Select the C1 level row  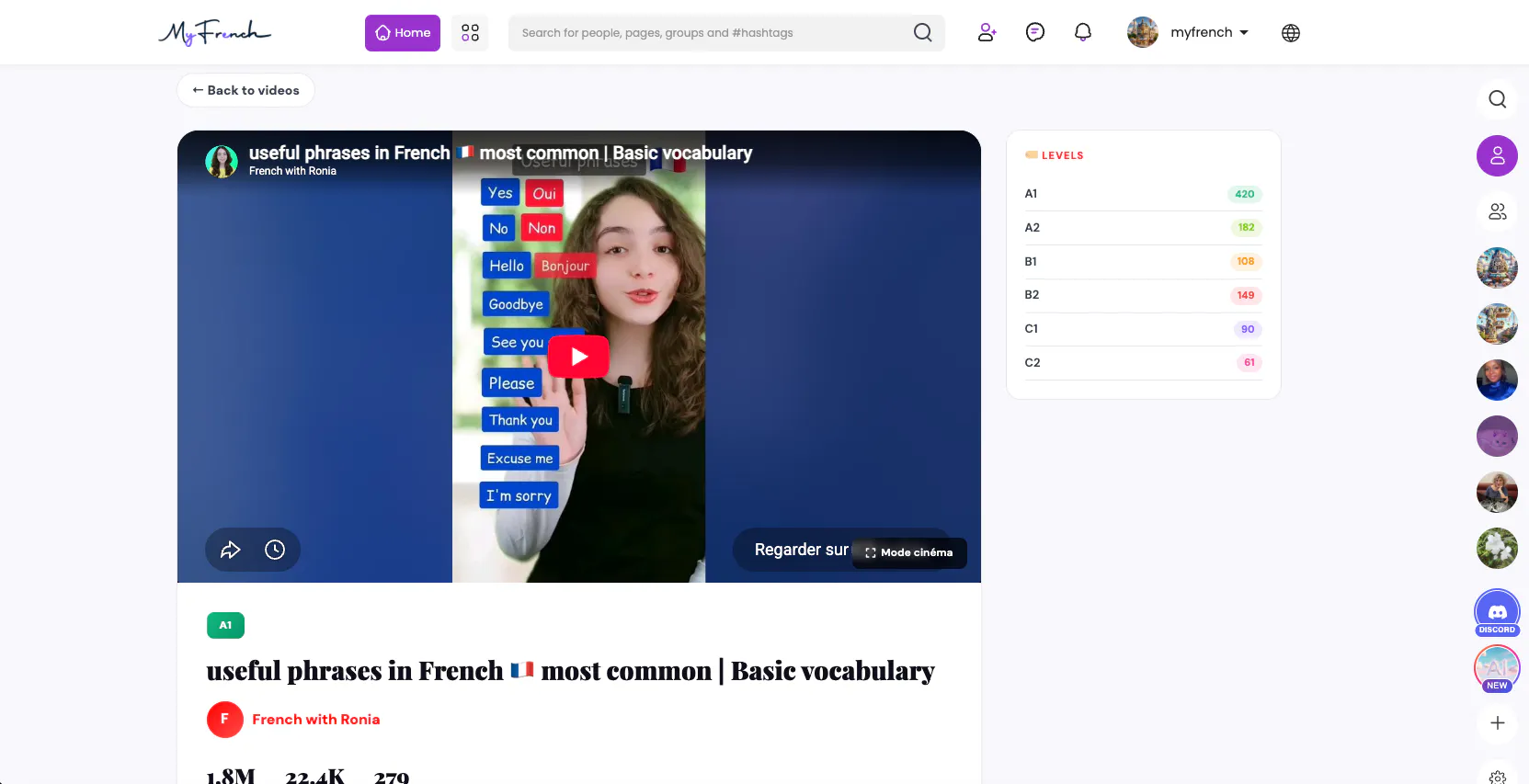pos(1143,329)
